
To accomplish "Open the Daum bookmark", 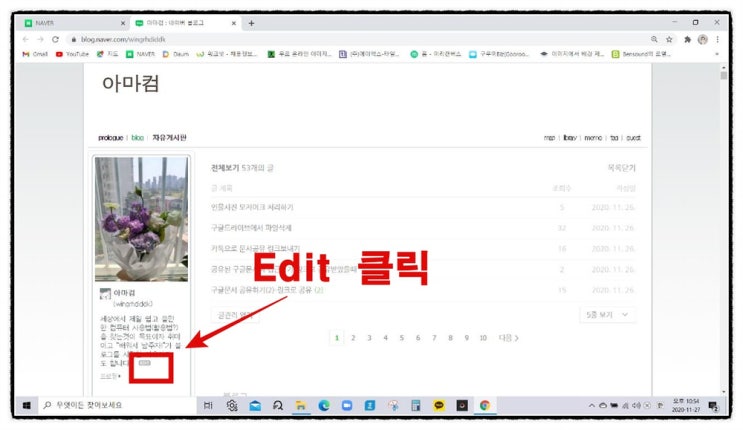I will (x=176, y=54).
